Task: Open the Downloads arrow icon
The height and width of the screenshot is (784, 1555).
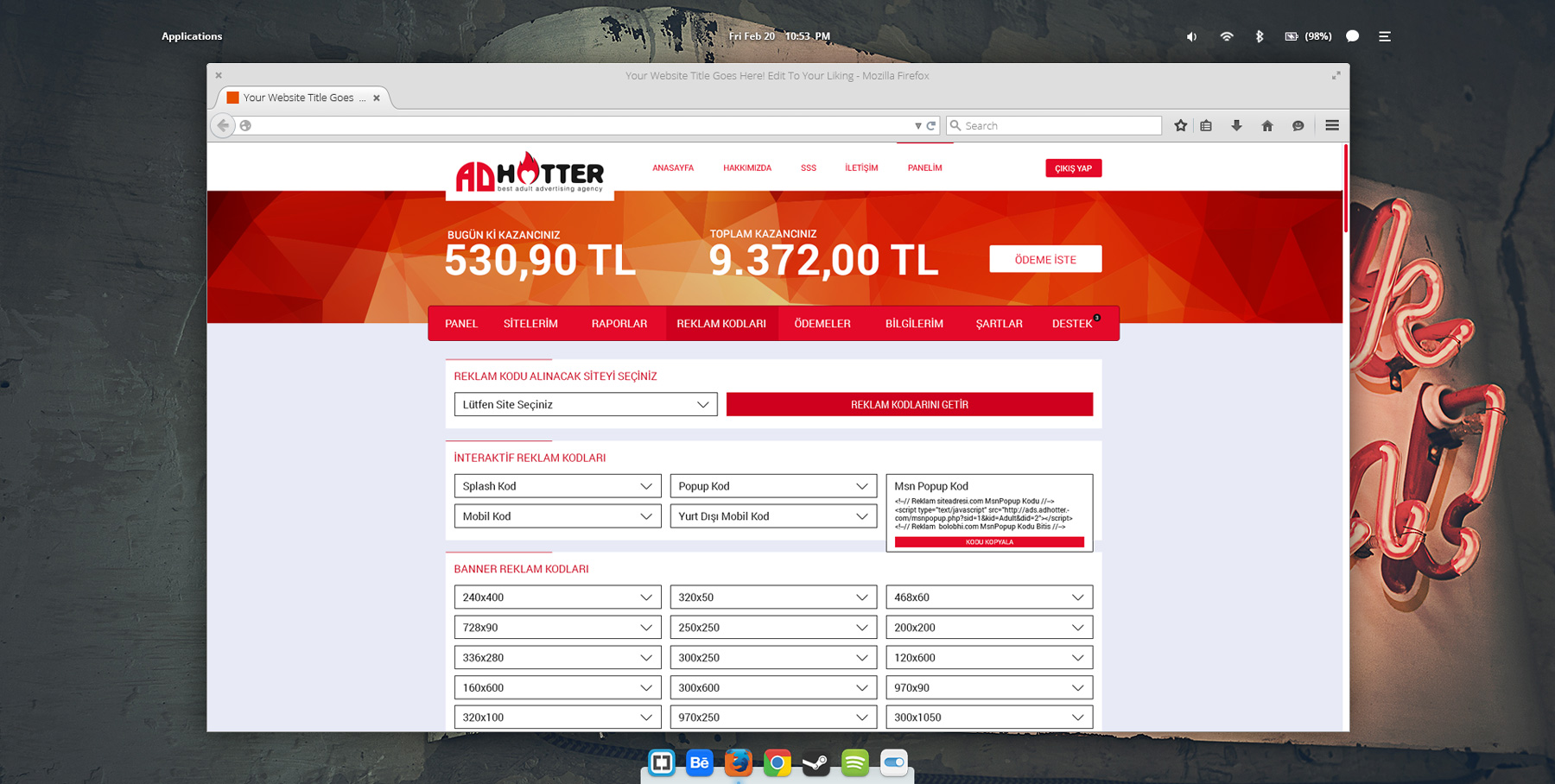Action: coord(1236,125)
